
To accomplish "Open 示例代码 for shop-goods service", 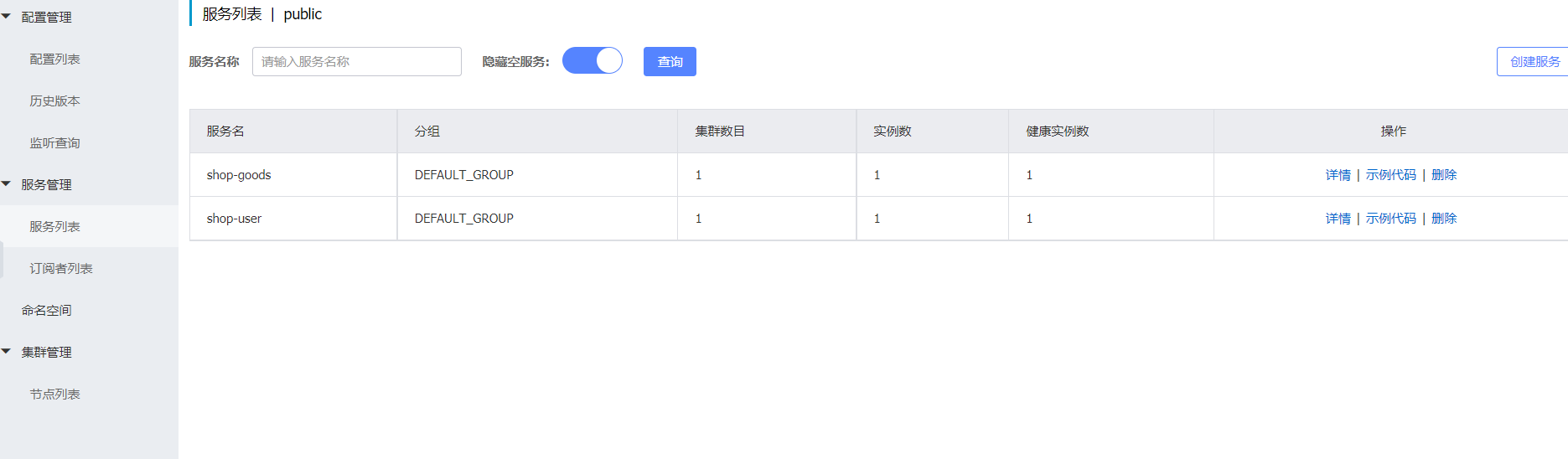I will [1391, 174].
